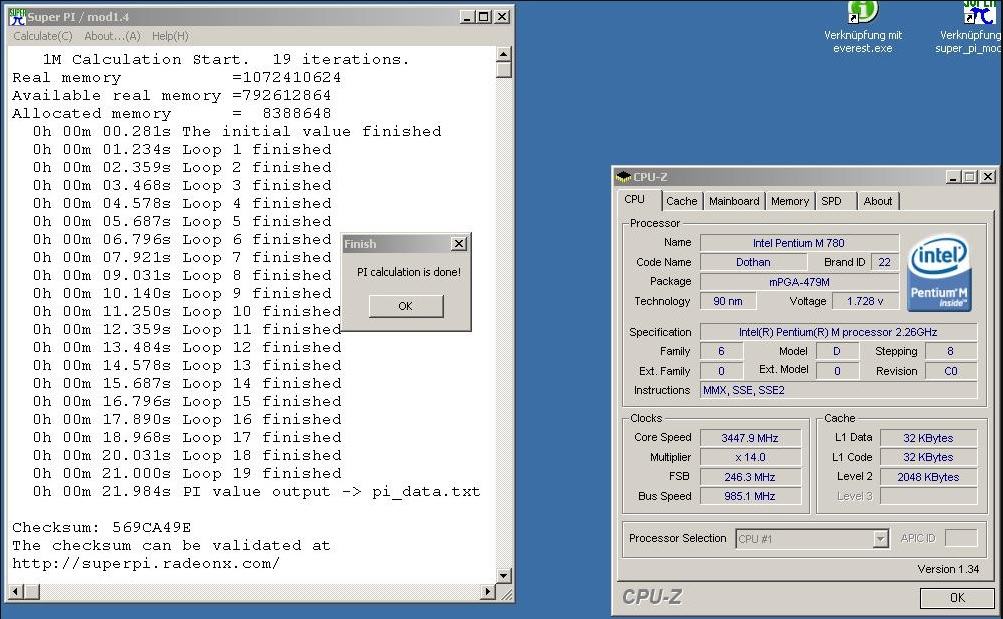The width and height of the screenshot is (1003, 619).
Task: Click the Brand ID value '22'
Action: 885,262
